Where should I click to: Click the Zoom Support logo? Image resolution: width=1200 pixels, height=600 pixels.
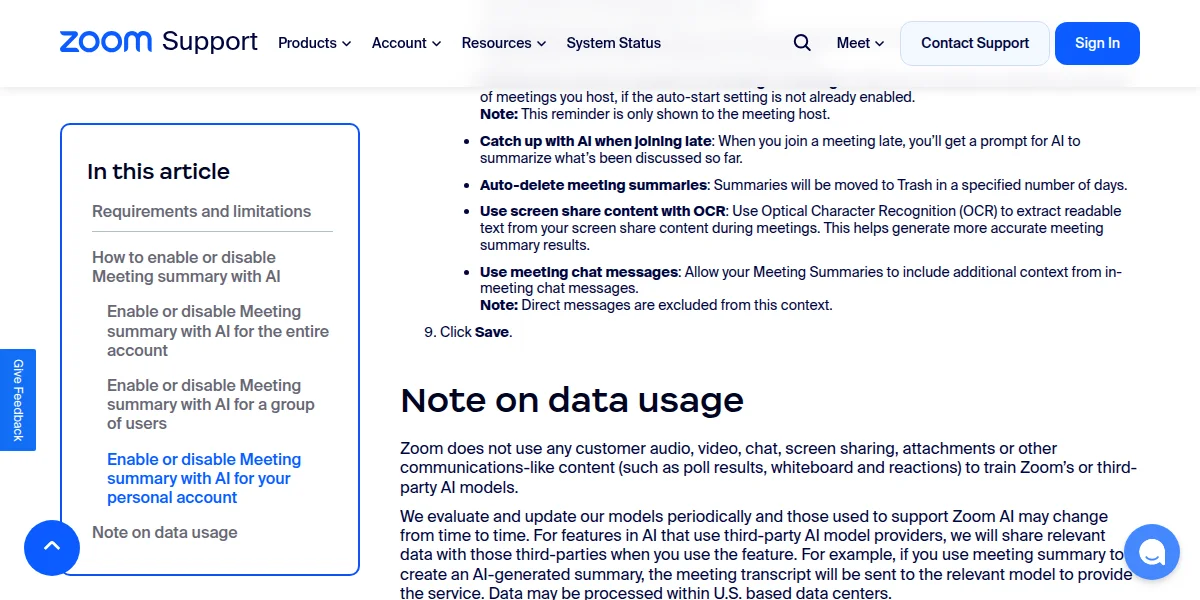click(x=159, y=42)
